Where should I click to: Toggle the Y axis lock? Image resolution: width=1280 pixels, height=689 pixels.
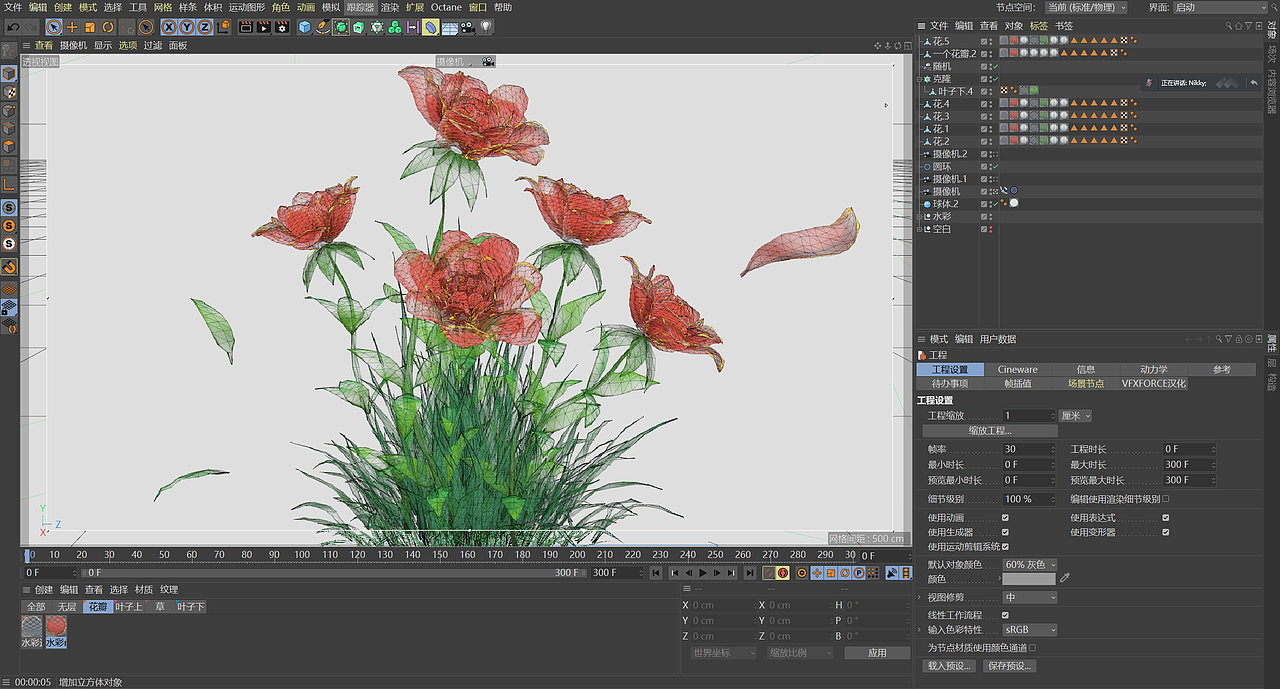pyautogui.click(x=187, y=27)
